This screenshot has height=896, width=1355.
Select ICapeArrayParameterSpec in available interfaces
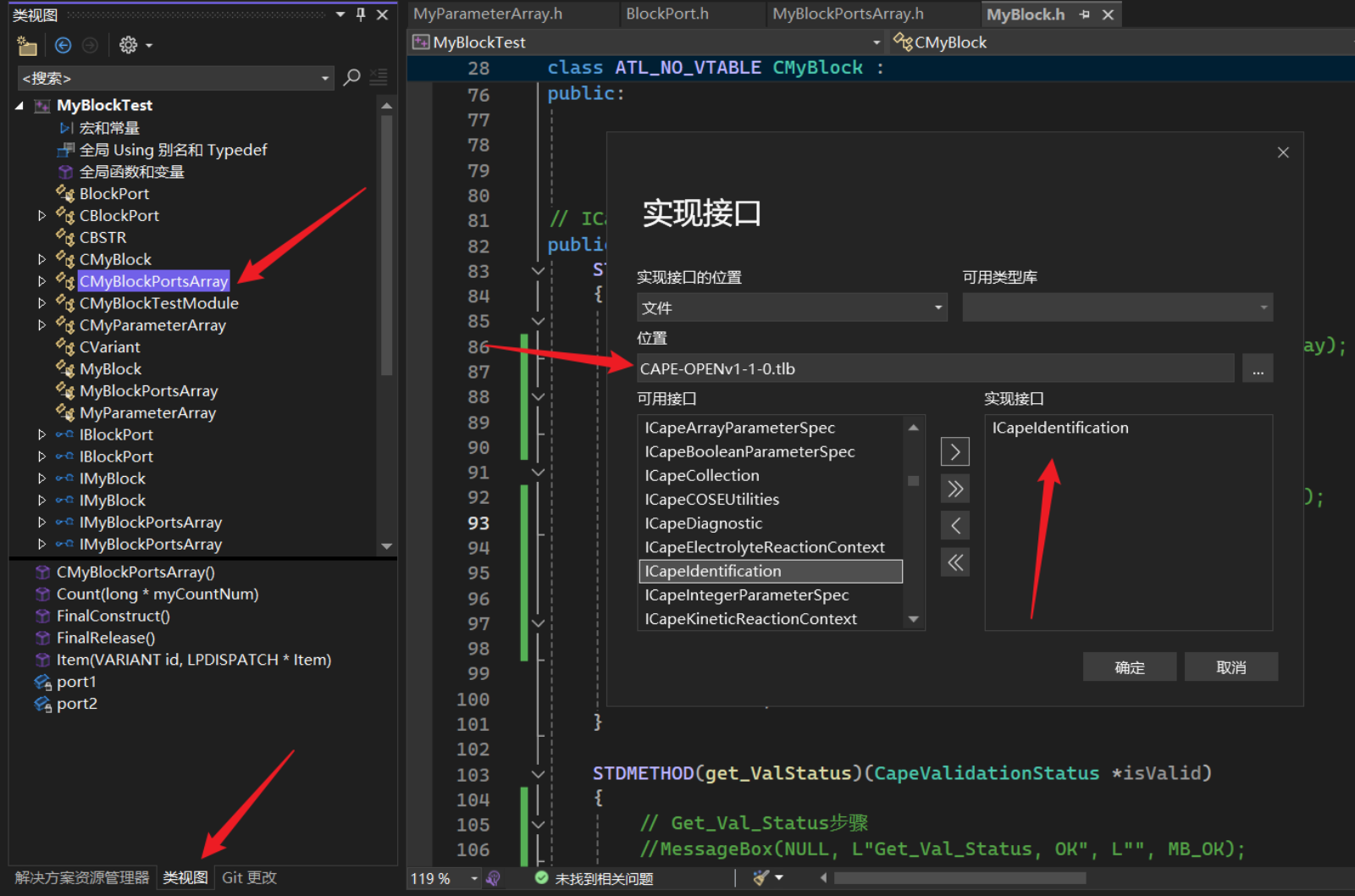[739, 429]
